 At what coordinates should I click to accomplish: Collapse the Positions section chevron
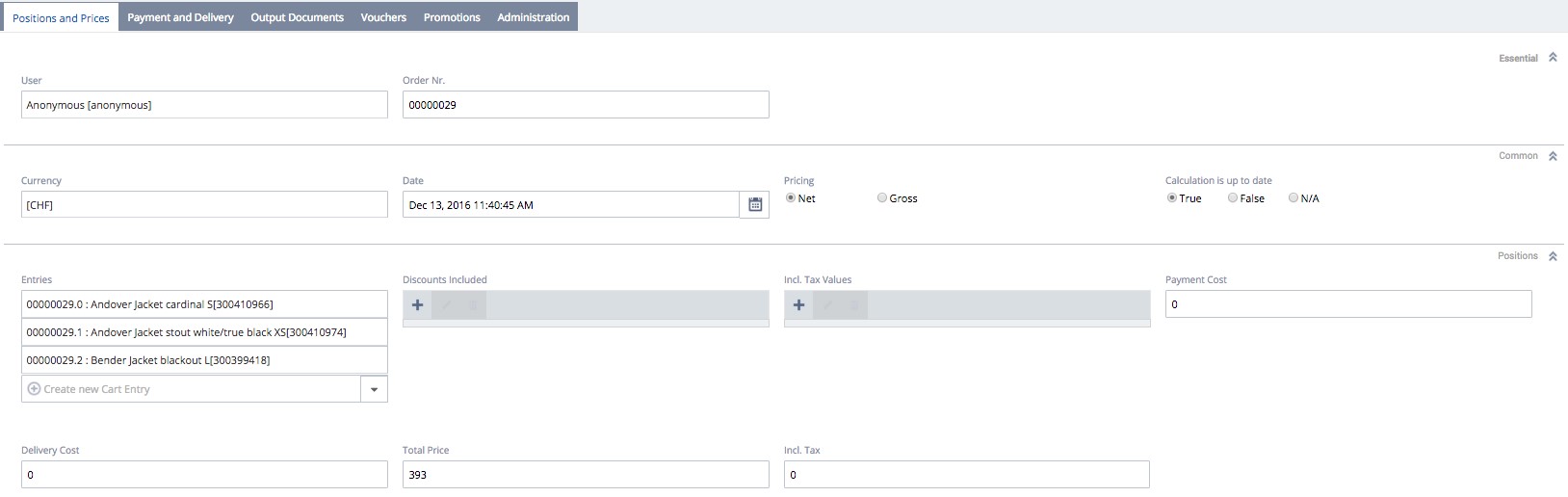[x=1553, y=256]
